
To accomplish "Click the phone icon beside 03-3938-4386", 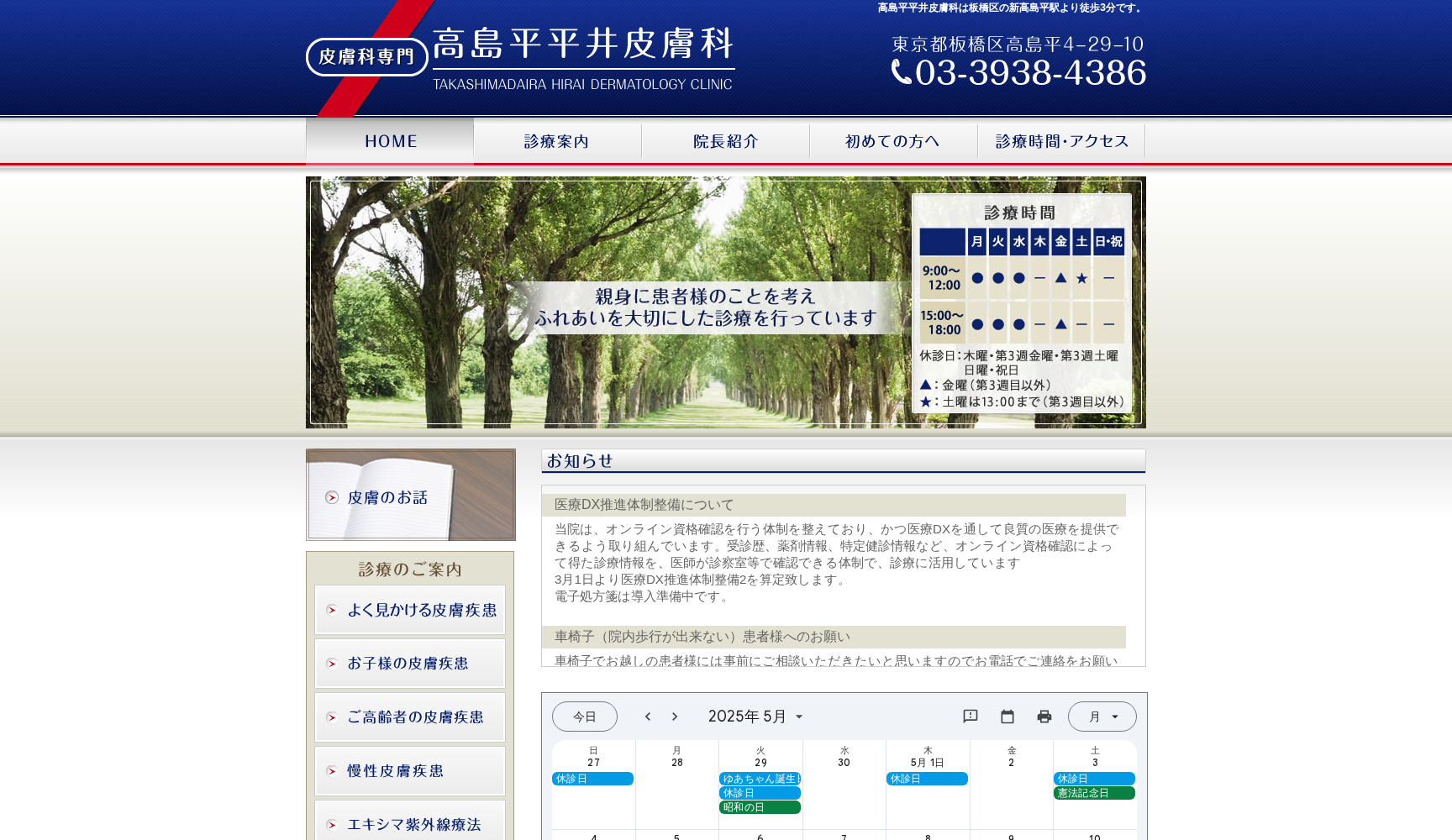I will point(901,73).
